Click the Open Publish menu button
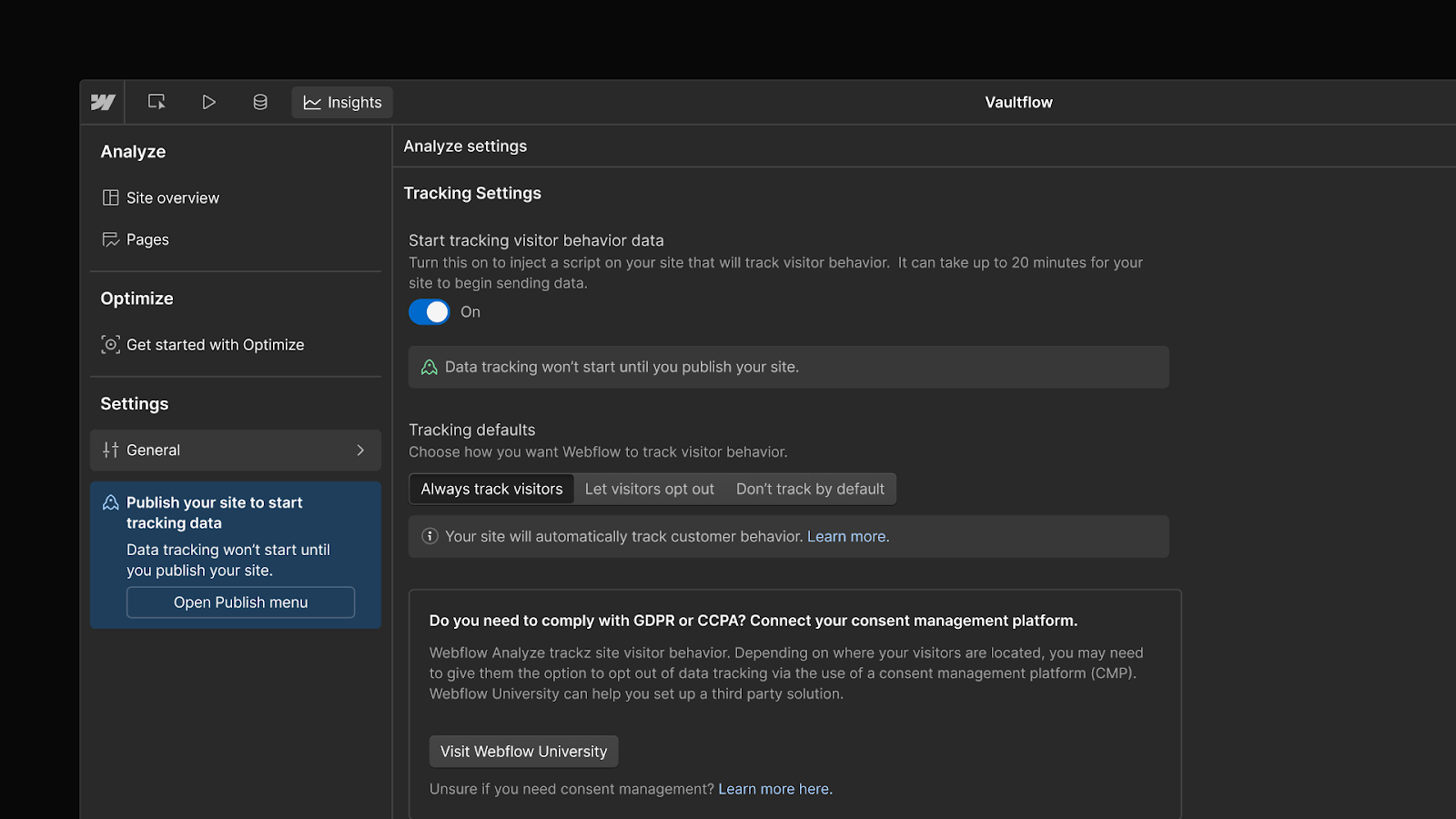This screenshot has height=819, width=1456. coord(240,602)
